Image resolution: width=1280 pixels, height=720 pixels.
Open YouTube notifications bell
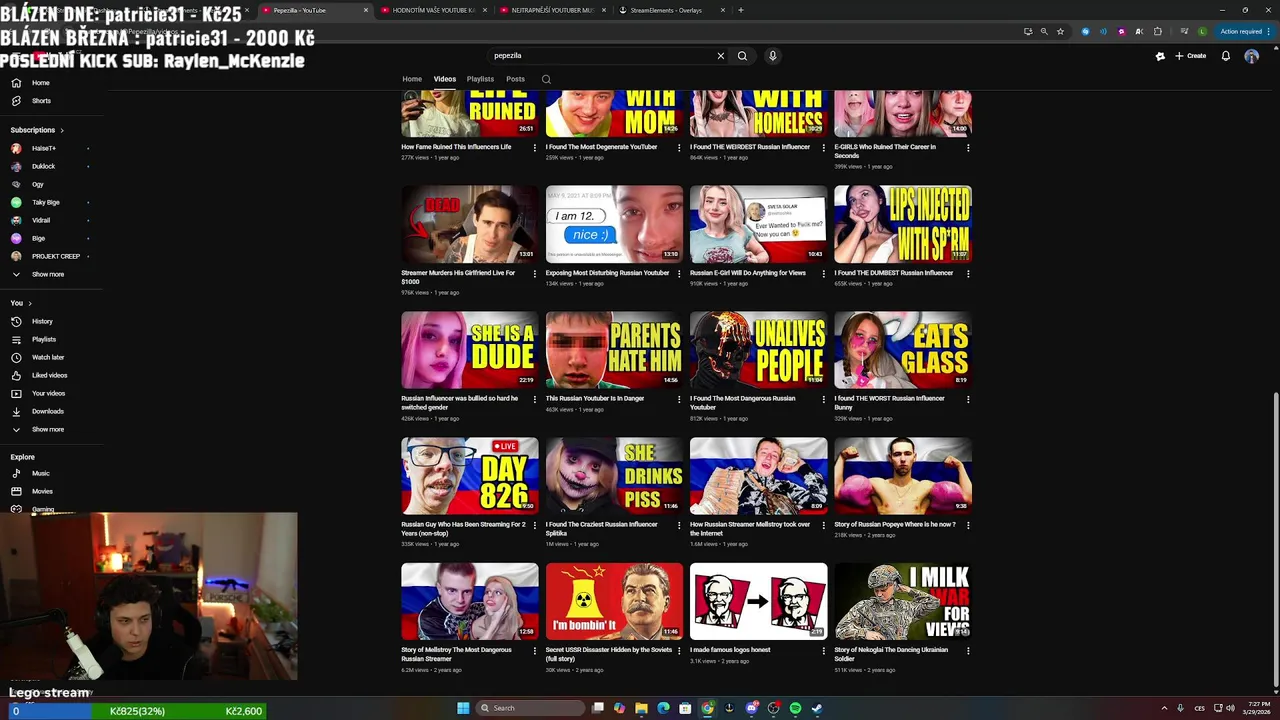(x=1225, y=56)
